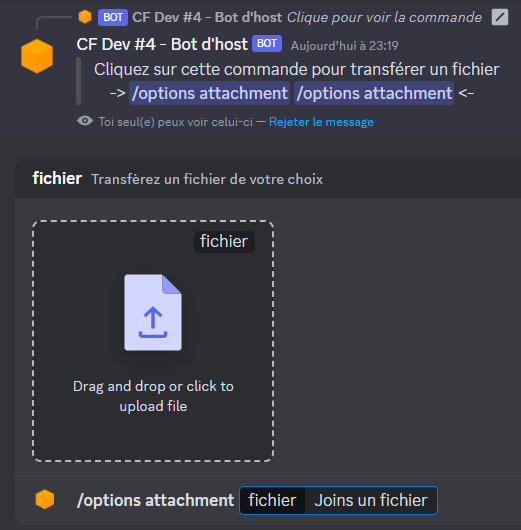Image resolution: width=521 pixels, height=530 pixels.
Task: Open 'Clique pour voir la commande' text
Action: pos(384,17)
